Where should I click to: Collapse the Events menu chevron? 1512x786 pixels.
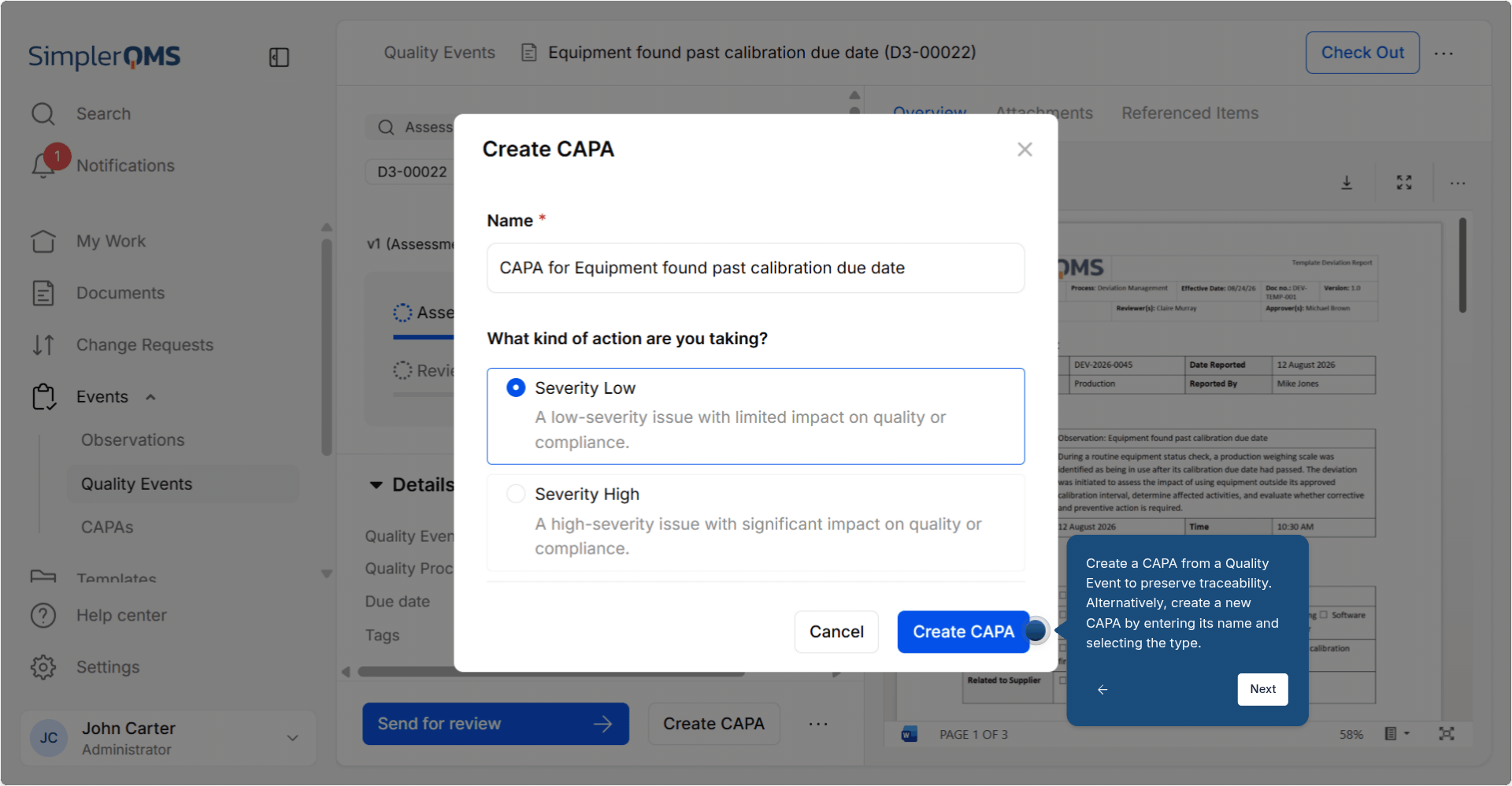click(x=150, y=397)
